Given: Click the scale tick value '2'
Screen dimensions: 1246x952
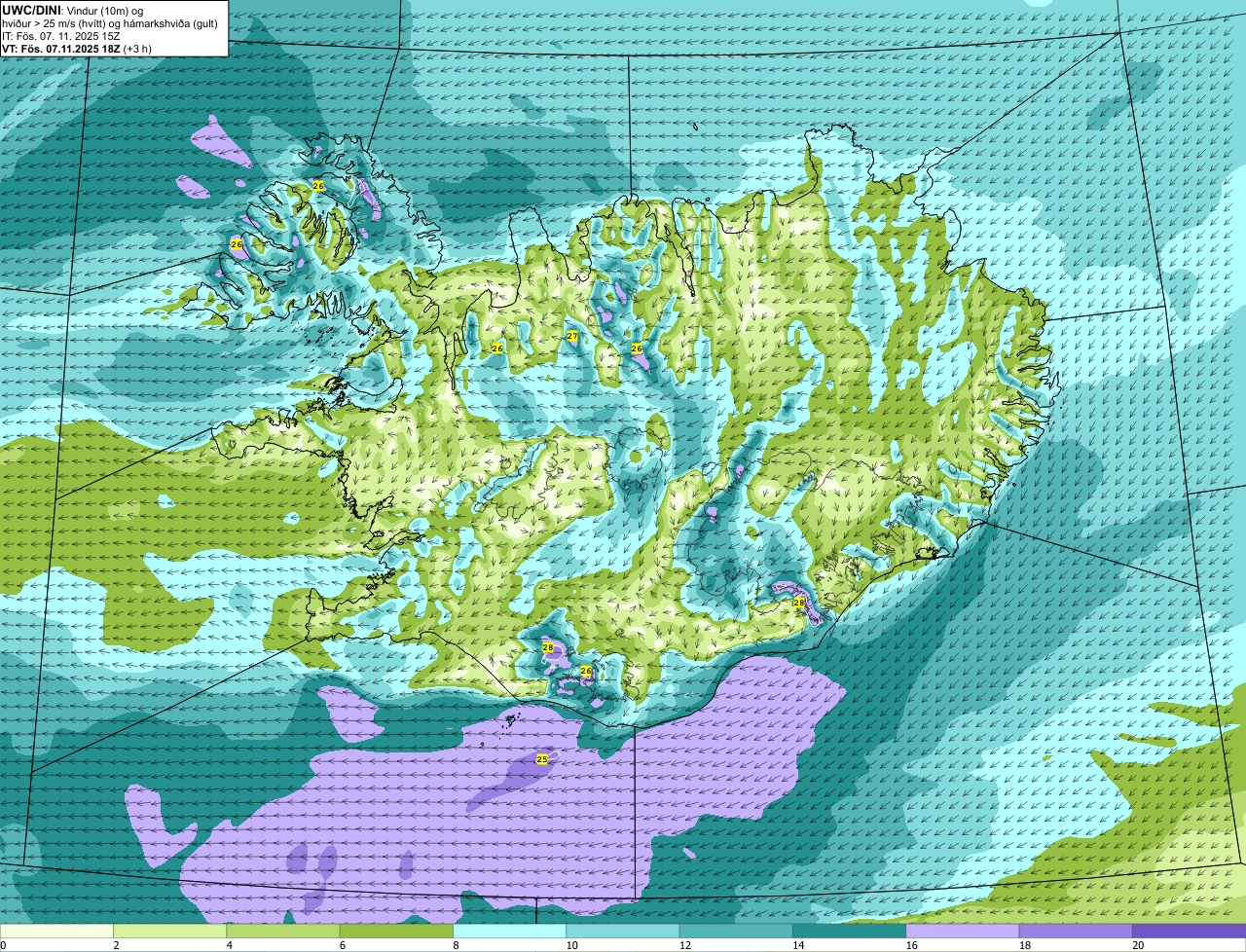Looking at the screenshot, I should coord(116,945).
